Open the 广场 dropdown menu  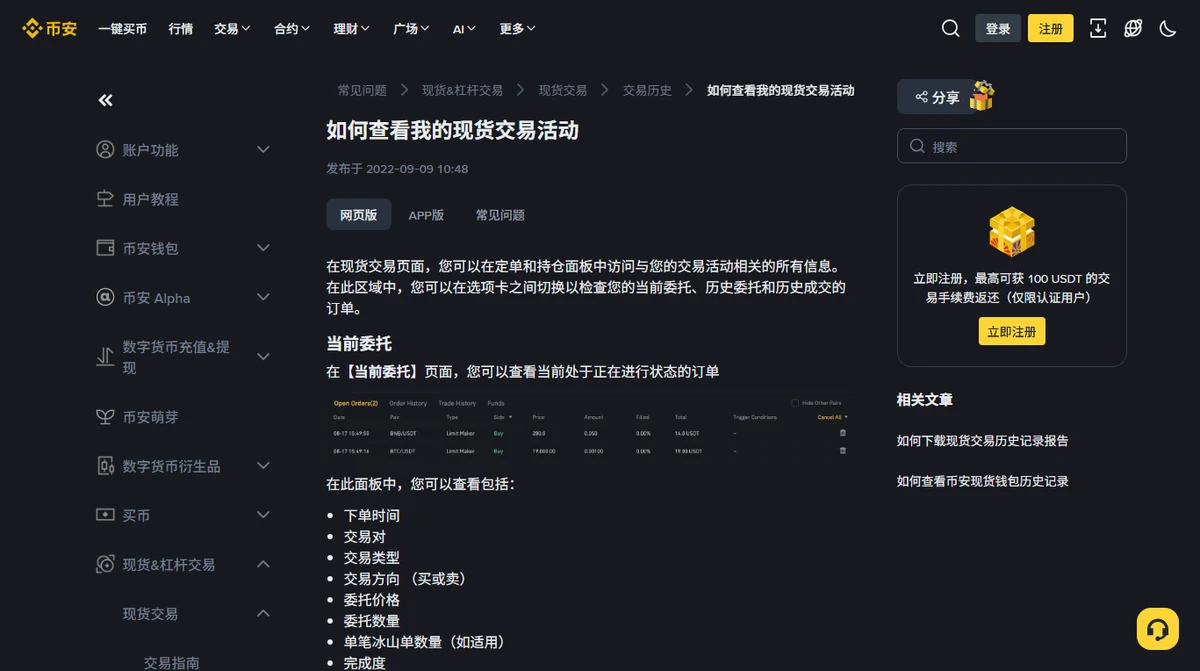(x=412, y=29)
